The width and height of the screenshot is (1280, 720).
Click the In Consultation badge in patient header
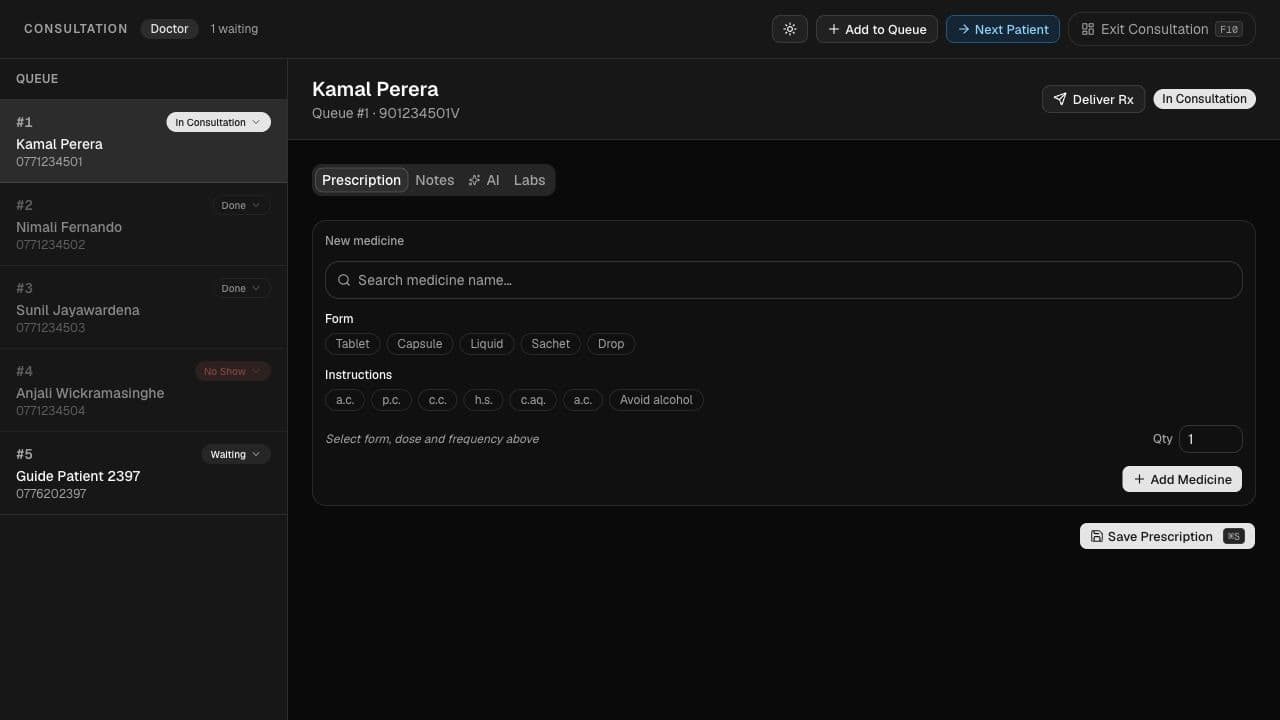[x=1204, y=99]
